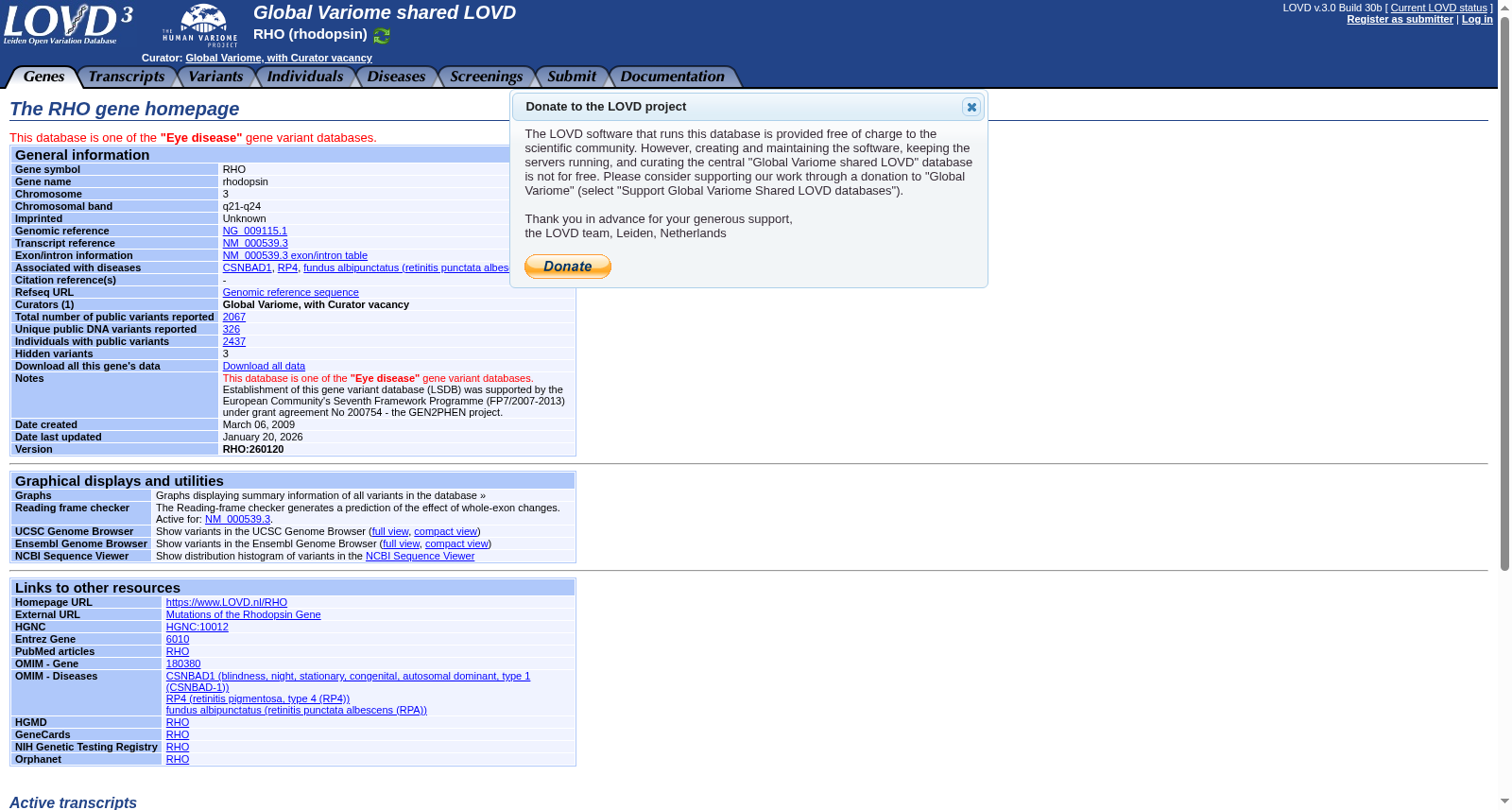Image resolution: width=1512 pixels, height=810 pixels.
Task: Open the HGMD RHO link
Action: click(178, 722)
